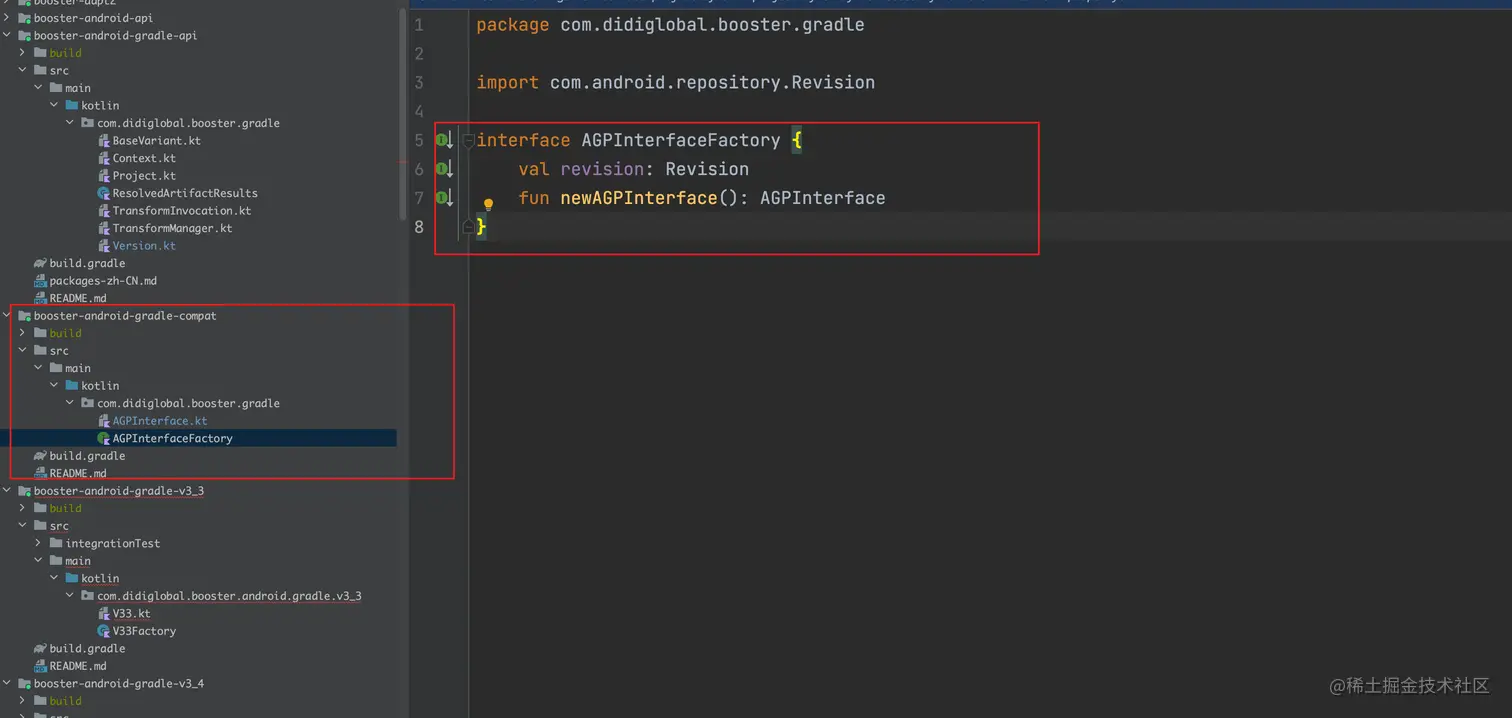
Task: Click the Revision type on line 6
Action: (707, 169)
